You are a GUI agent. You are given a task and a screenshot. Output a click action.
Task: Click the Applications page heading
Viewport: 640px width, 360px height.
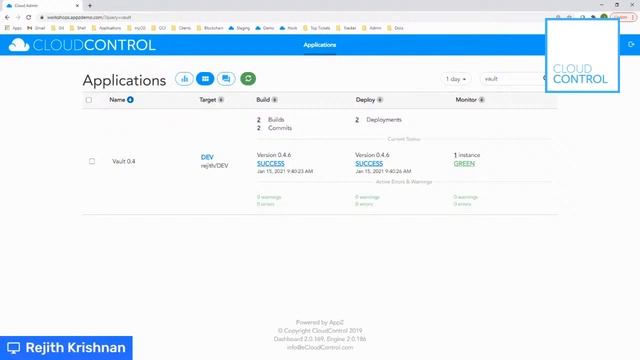(x=124, y=80)
